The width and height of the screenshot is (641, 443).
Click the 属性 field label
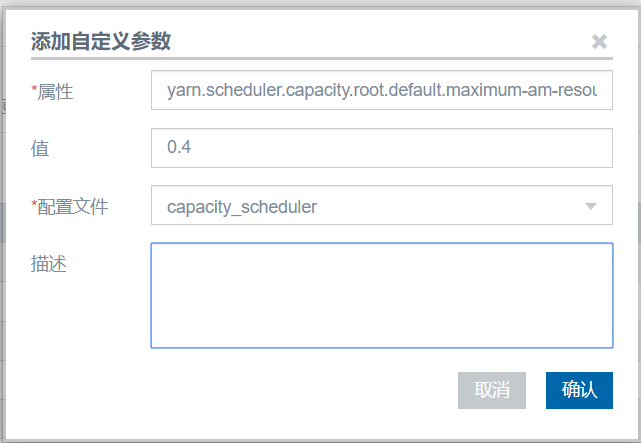click(x=55, y=93)
